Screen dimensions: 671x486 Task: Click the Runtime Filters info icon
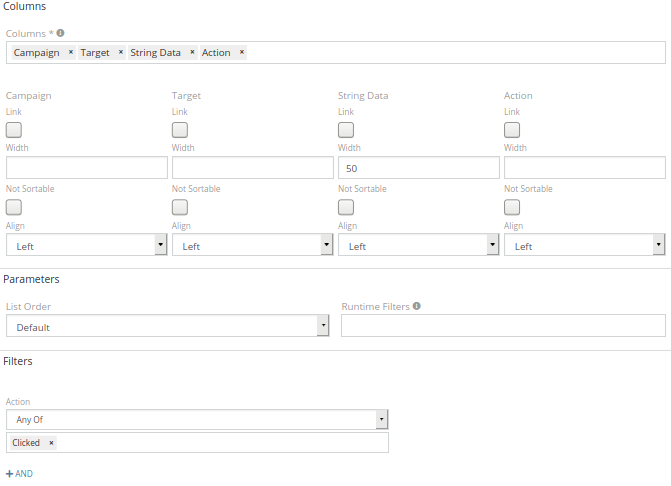point(416,307)
